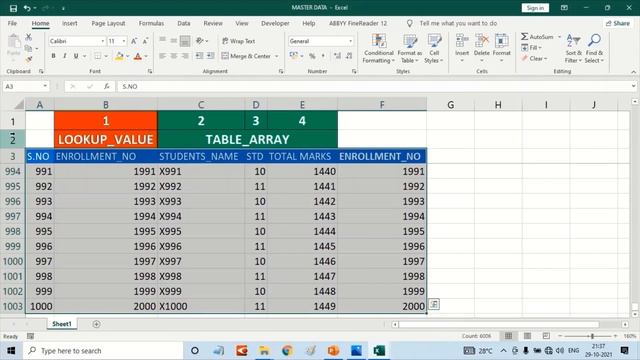The height and width of the screenshot is (360, 640).
Task: Toggle Bold formatting
Action: pyautogui.click(x=53, y=56)
